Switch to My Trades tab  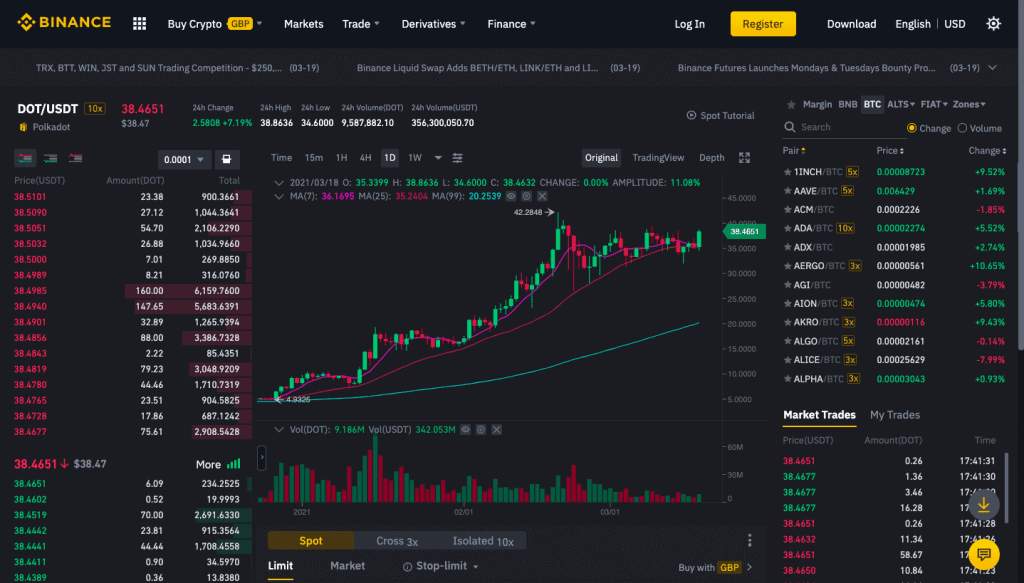[895, 415]
